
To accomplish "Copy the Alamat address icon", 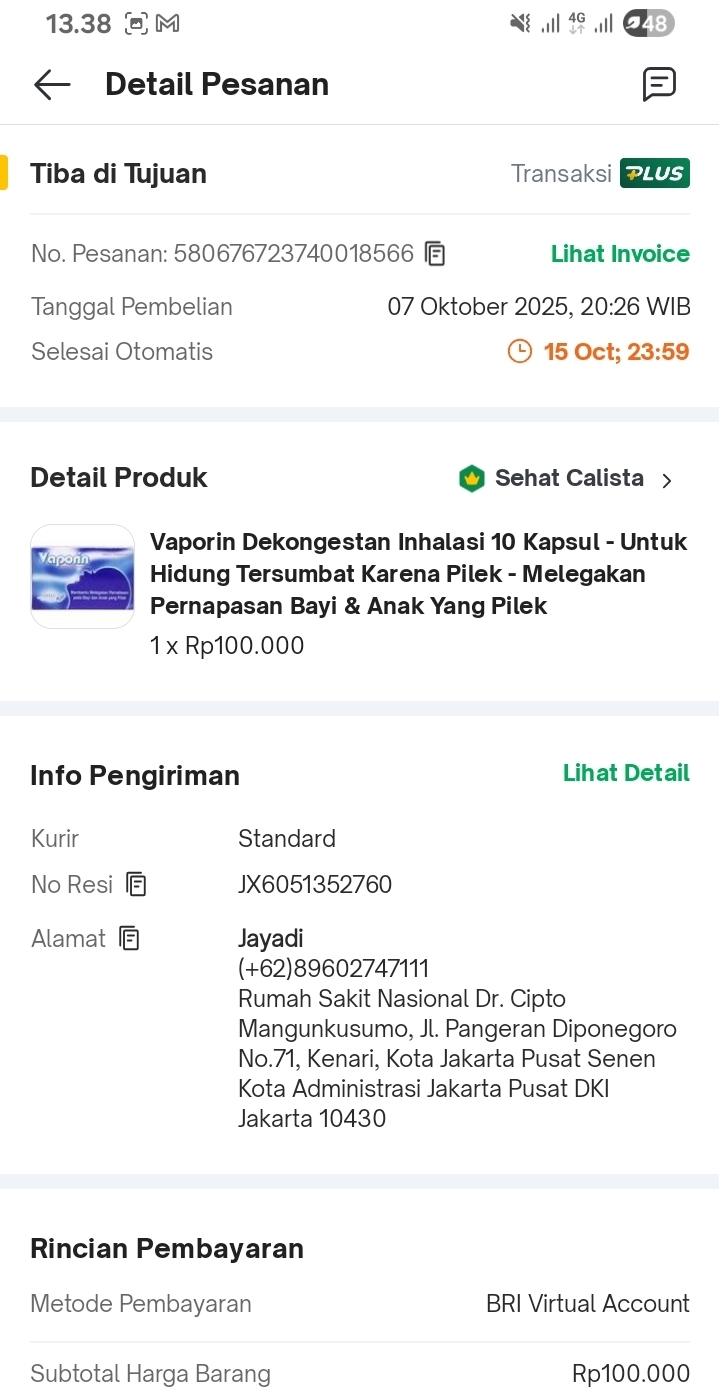I will [129, 938].
